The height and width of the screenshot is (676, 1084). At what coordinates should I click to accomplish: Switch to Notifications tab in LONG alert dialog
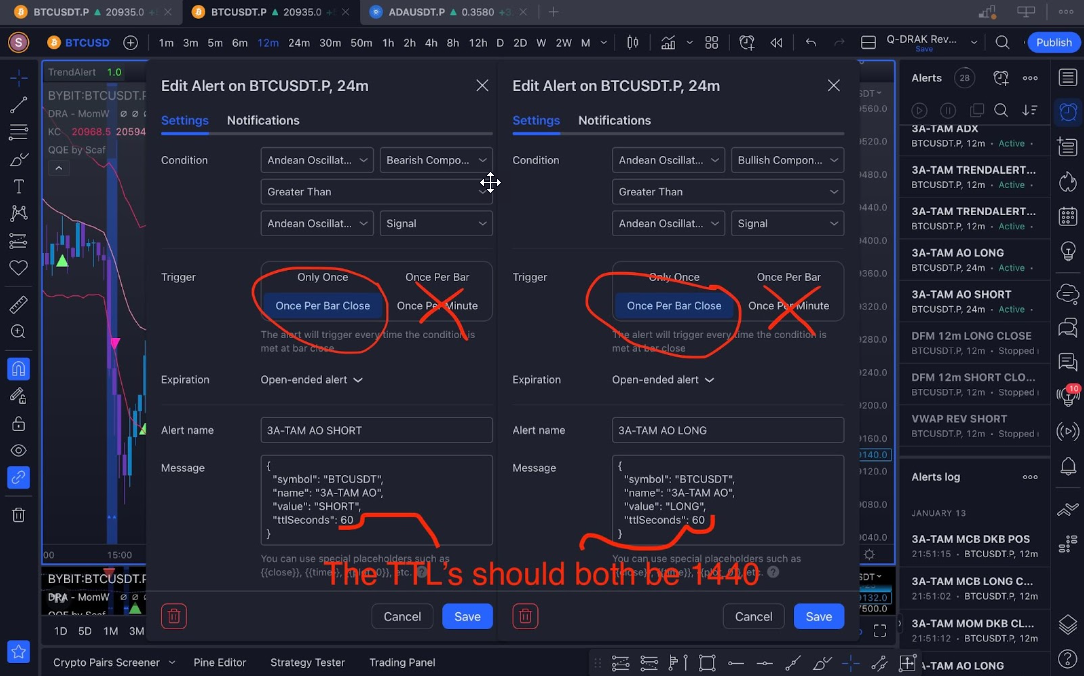(615, 120)
